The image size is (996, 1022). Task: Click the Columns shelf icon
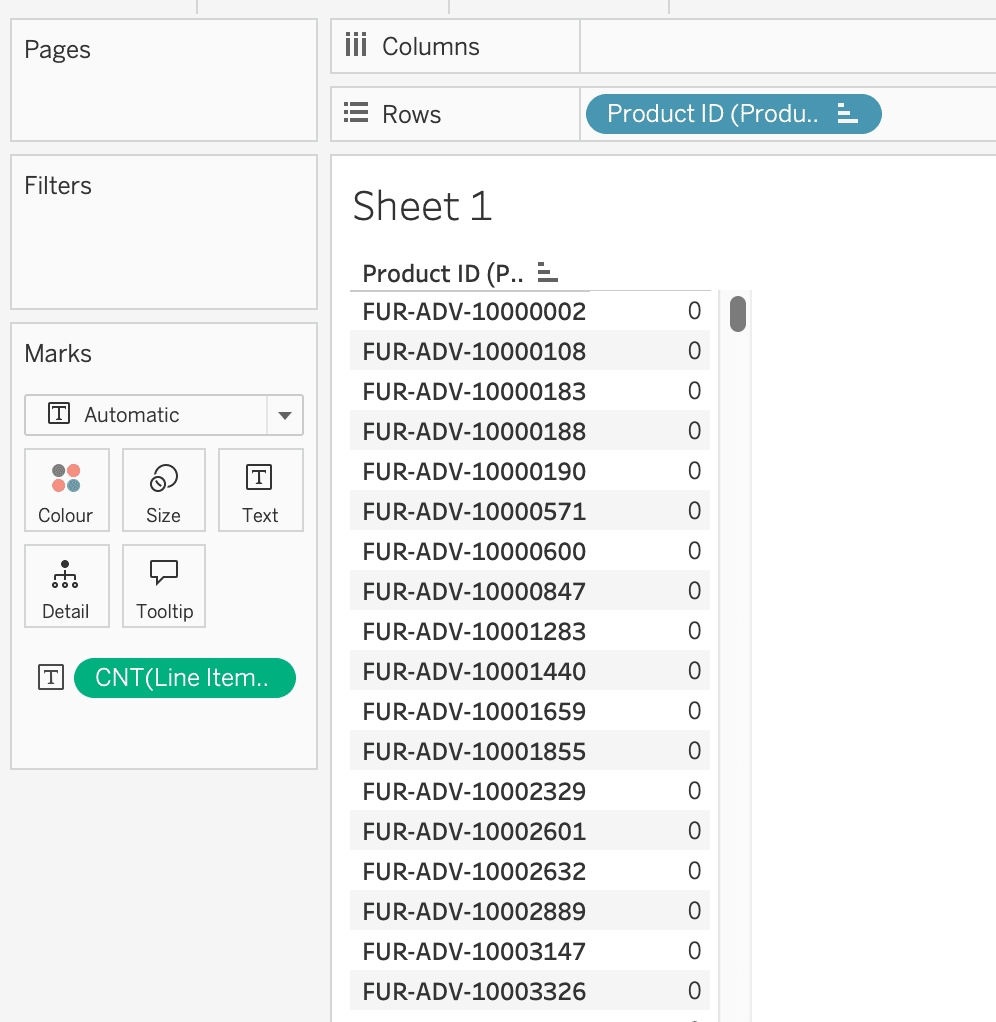pyautogui.click(x=356, y=45)
